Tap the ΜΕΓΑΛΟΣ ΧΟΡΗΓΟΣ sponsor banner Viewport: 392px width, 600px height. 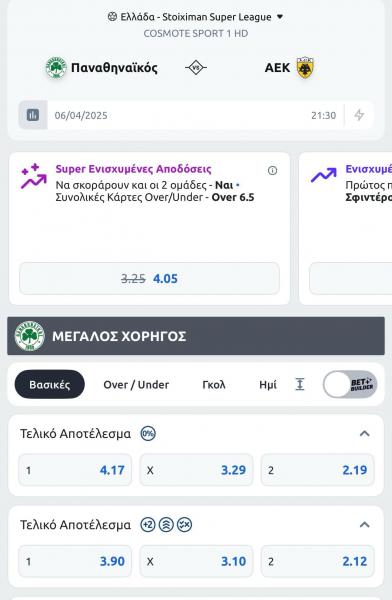[196, 336]
